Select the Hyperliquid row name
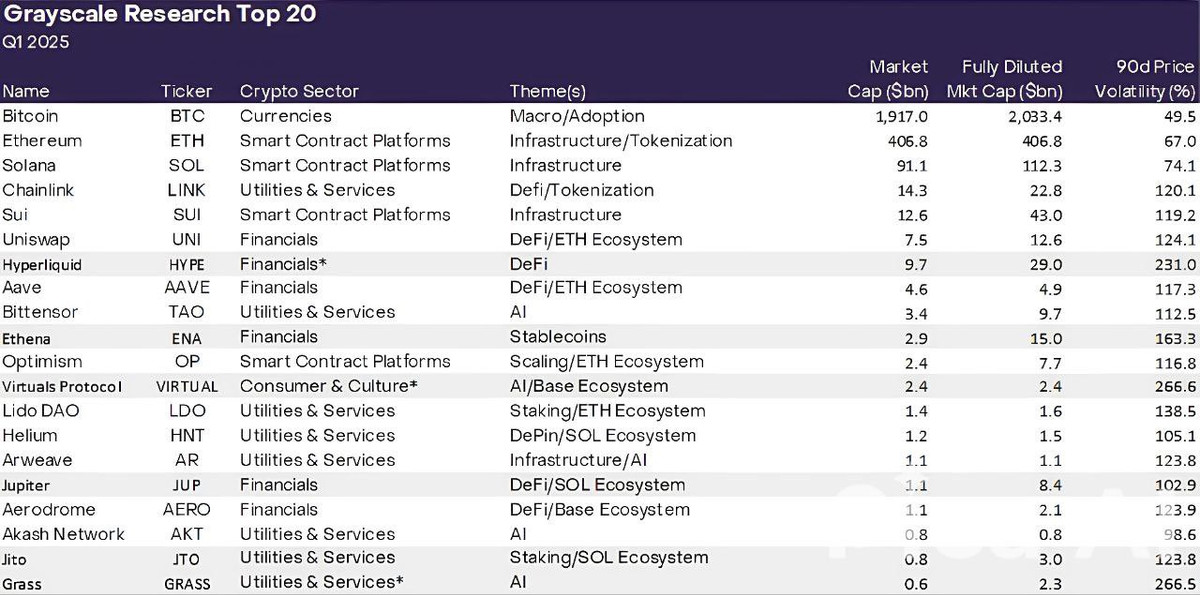The width and height of the screenshot is (1200, 595). click(x=42, y=265)
